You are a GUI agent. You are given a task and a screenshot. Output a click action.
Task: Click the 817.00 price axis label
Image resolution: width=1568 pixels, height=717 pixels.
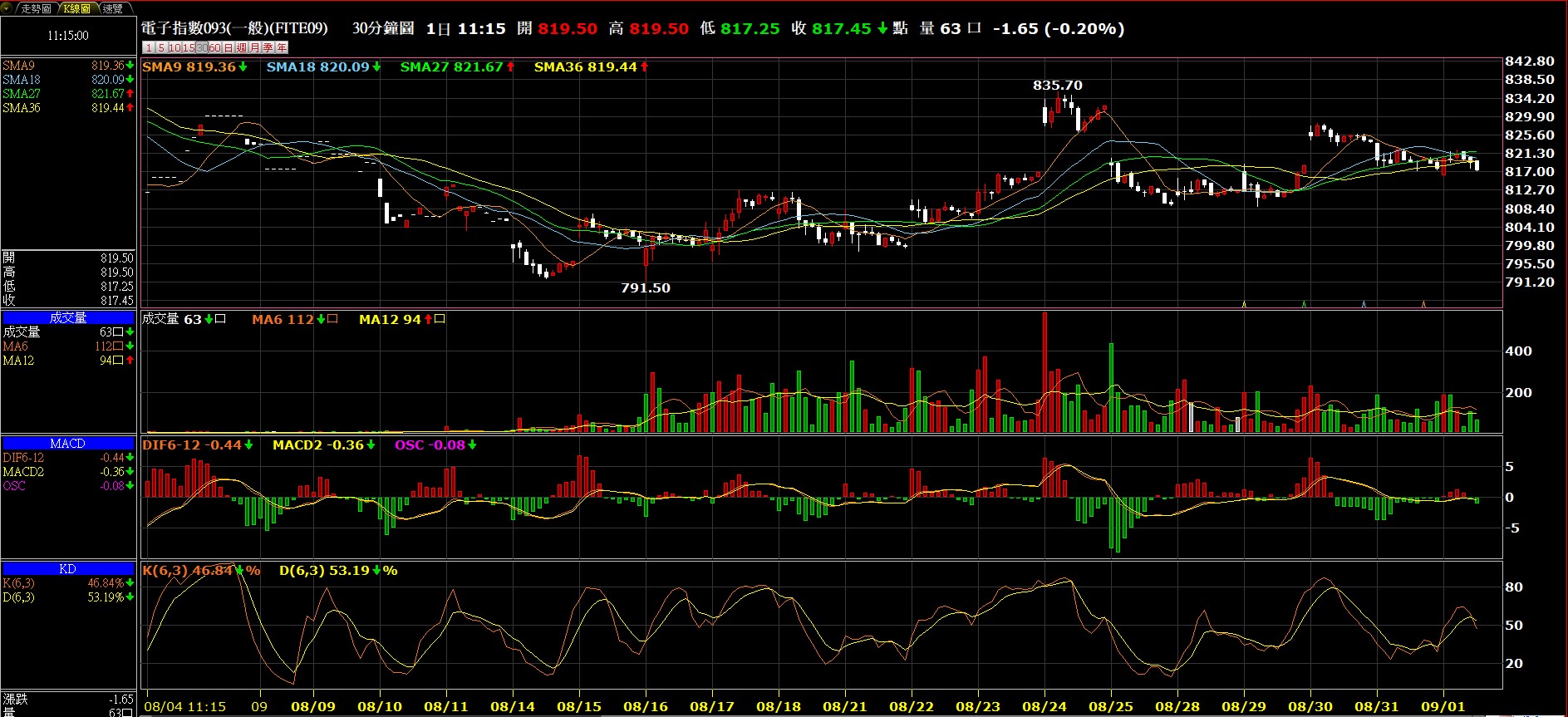[1530, 172]
